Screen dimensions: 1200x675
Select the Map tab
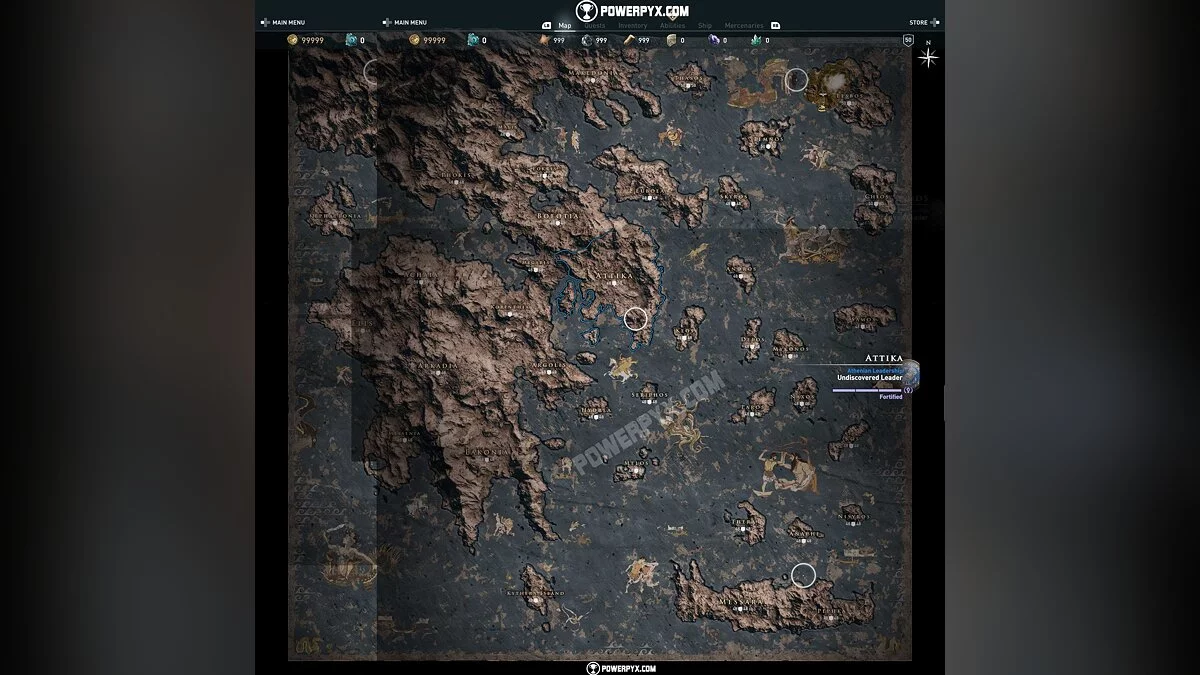(x=565, y=25)
